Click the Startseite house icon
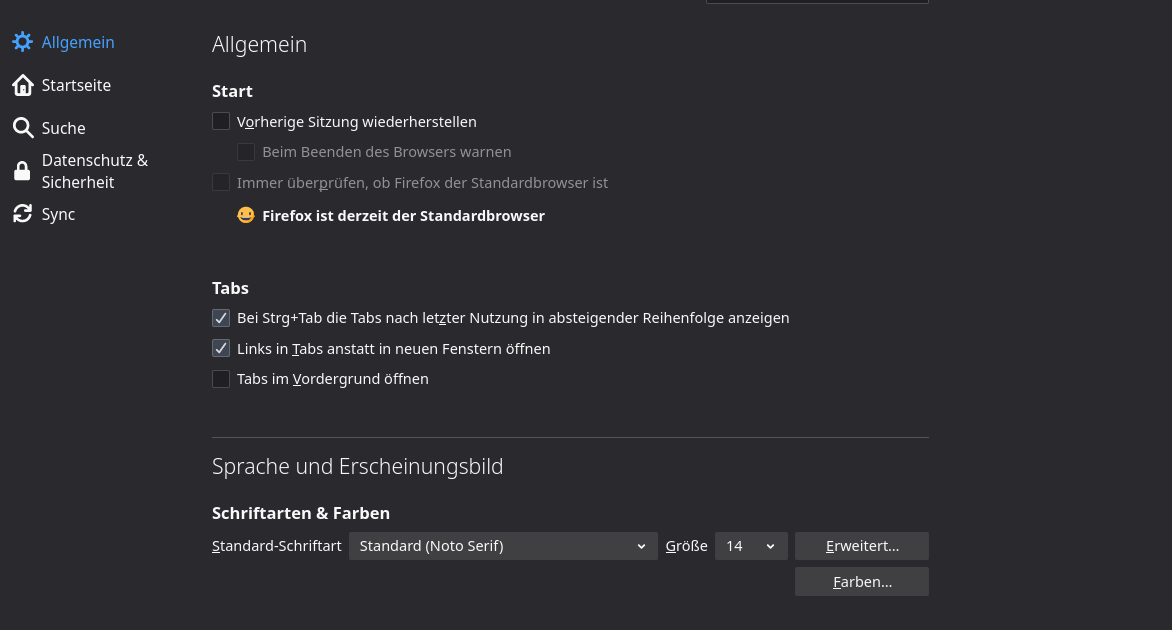Viewport: 1172px width, 630px height. click(22, 85)
